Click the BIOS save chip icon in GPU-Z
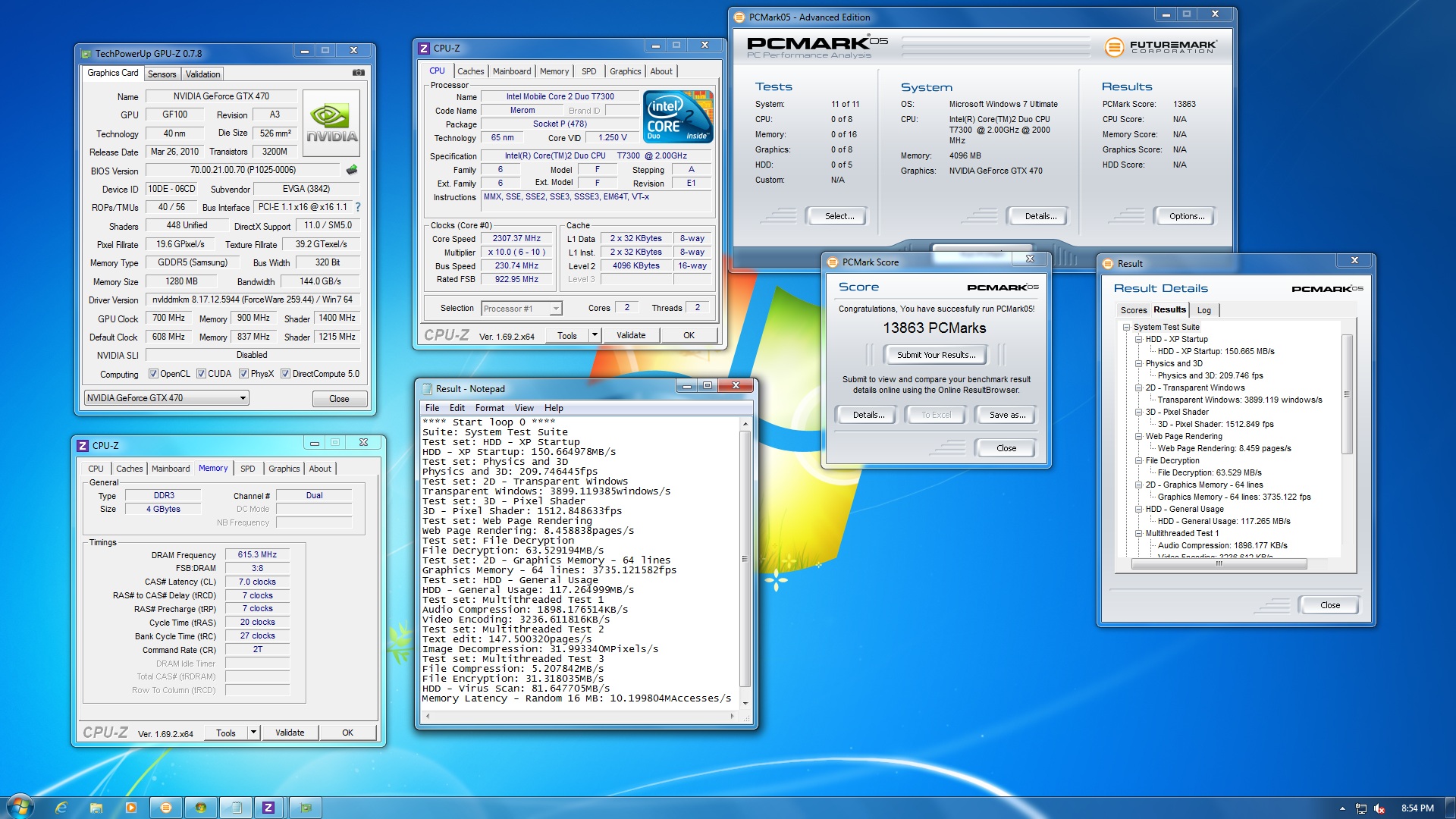The image size is (1456, 819). (x=352, y=170)
